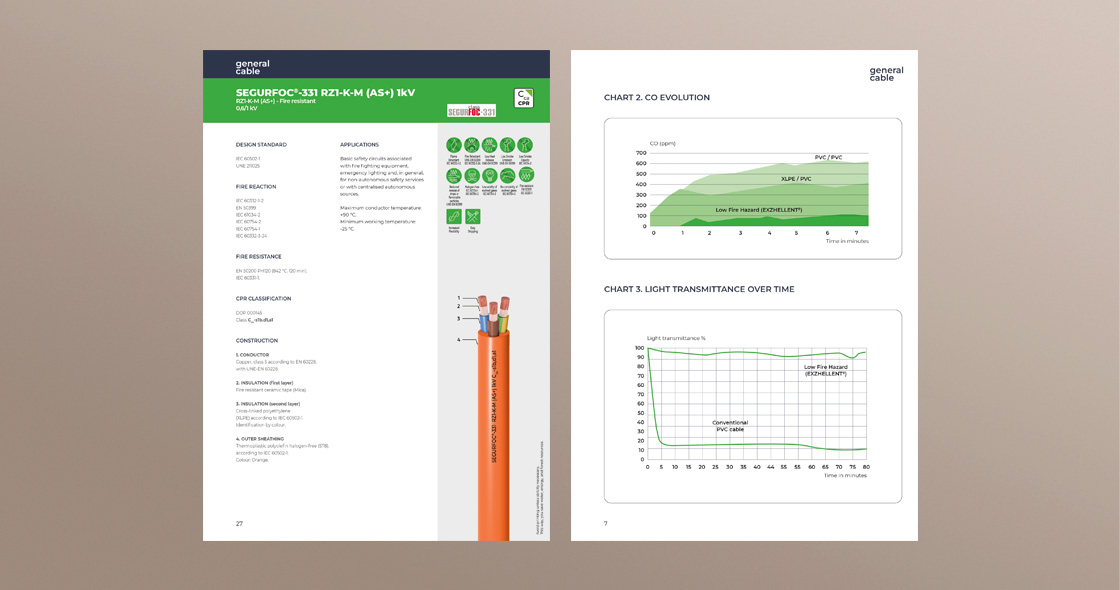
Task: Click the Low smoke opacity icon
Action: click(525, 145)
